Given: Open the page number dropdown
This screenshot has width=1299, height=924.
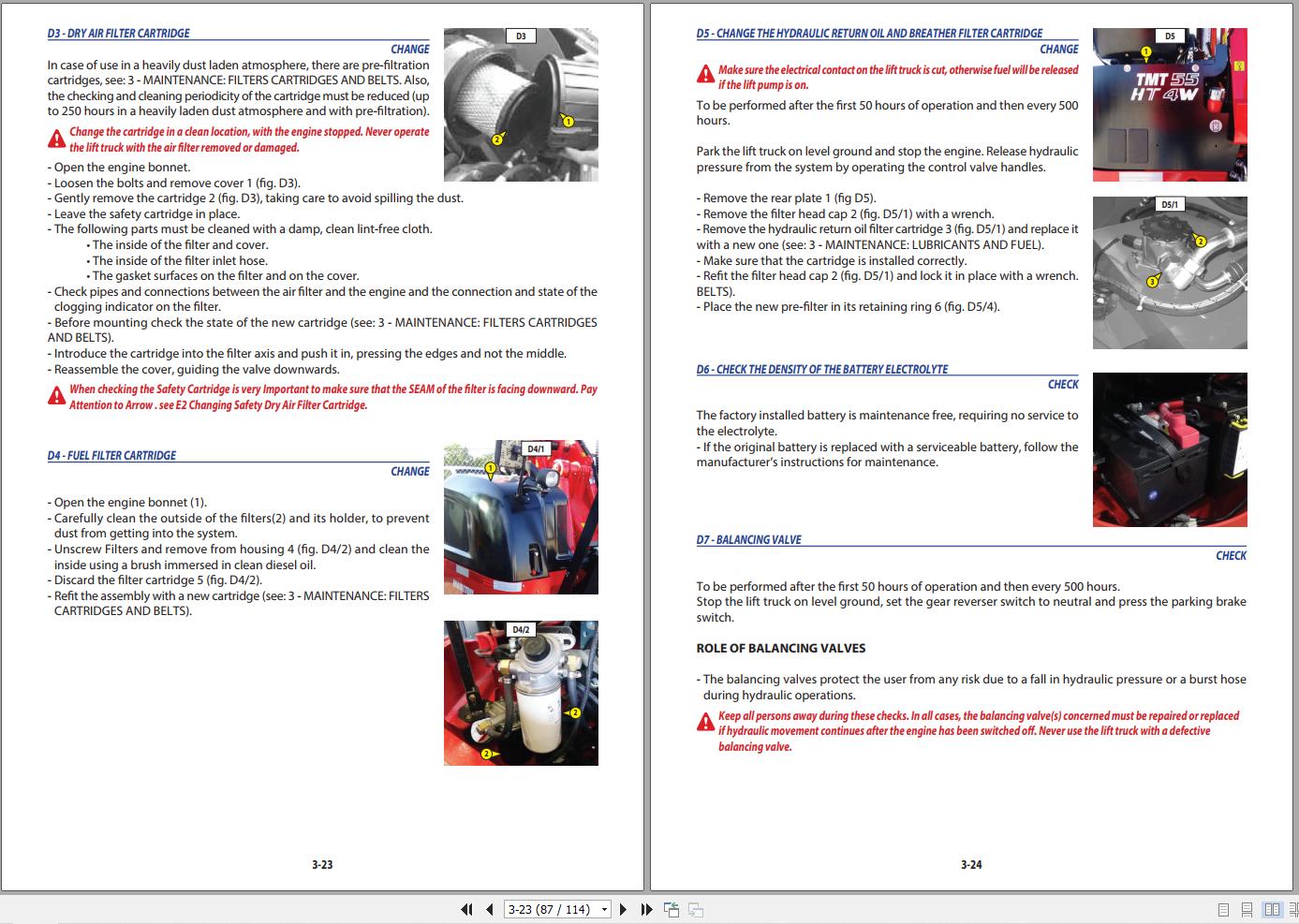Looking at the screenshot, I should 604,908.
